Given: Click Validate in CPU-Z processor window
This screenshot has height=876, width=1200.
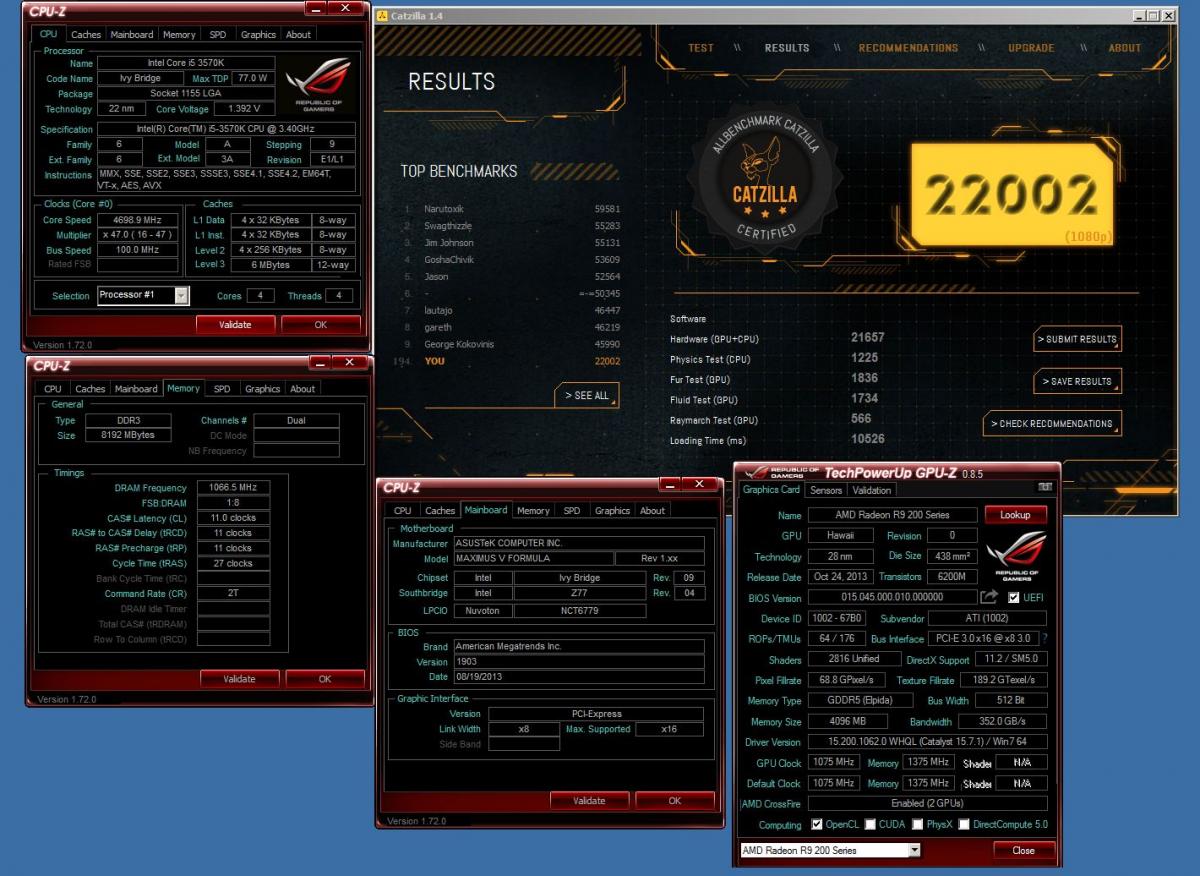Looking at the screenshot, I should [235, 324].
